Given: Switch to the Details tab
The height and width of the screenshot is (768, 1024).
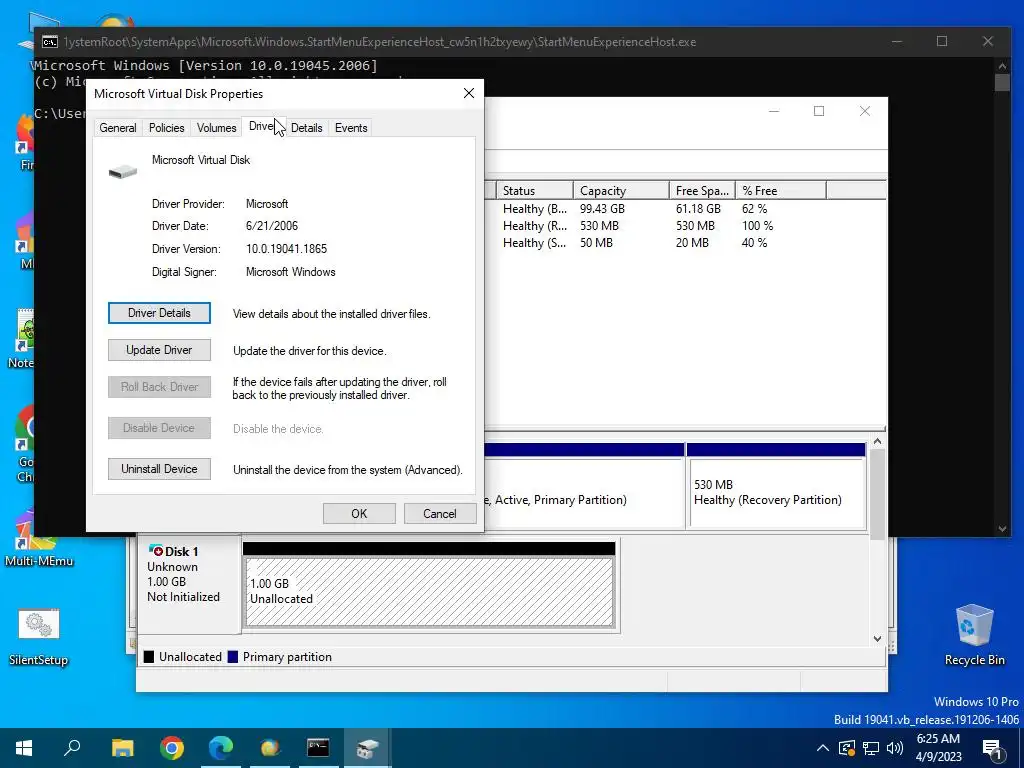Looking at the screenshot, I should (306, 128).
